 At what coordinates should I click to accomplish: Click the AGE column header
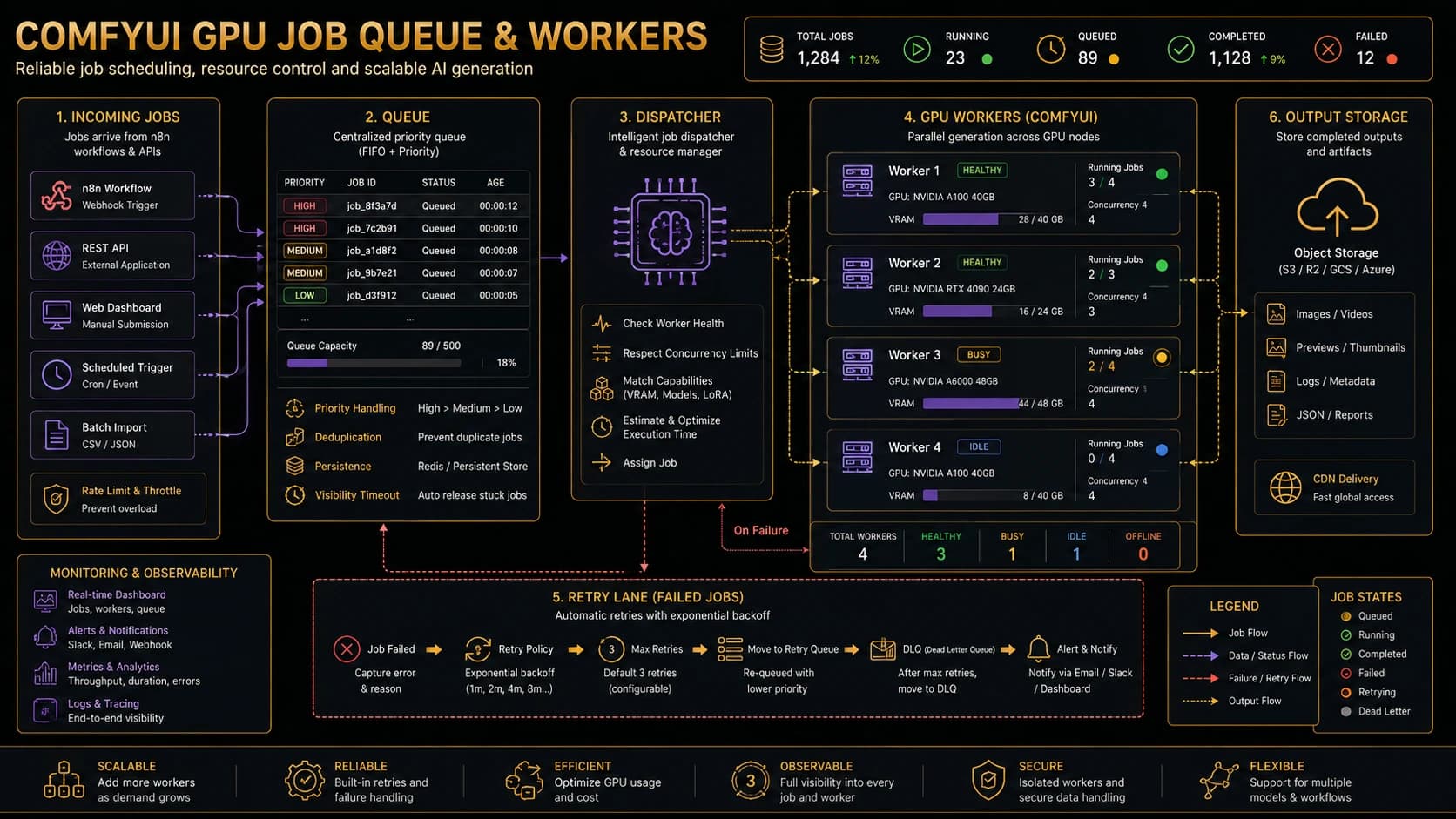pos(495,183)
